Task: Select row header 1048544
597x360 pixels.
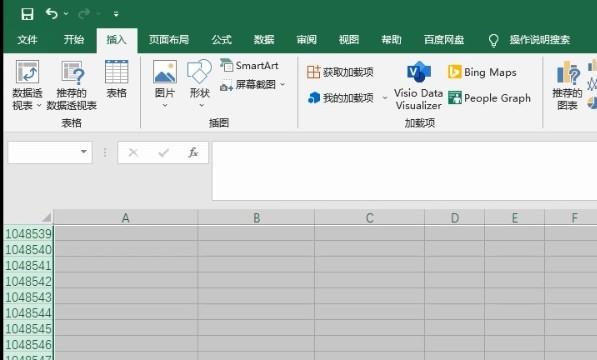Action: pyautogui.click(x=29, y=313)
